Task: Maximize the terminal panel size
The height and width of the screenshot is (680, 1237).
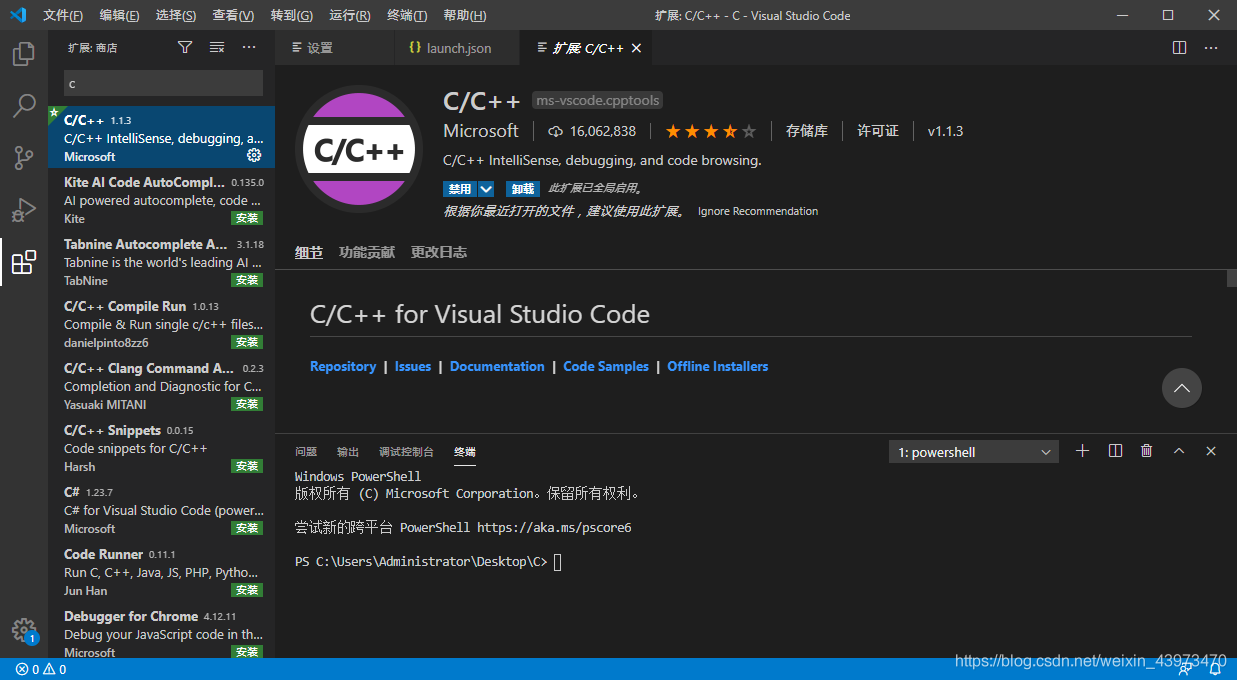Action: point(1179,451)
